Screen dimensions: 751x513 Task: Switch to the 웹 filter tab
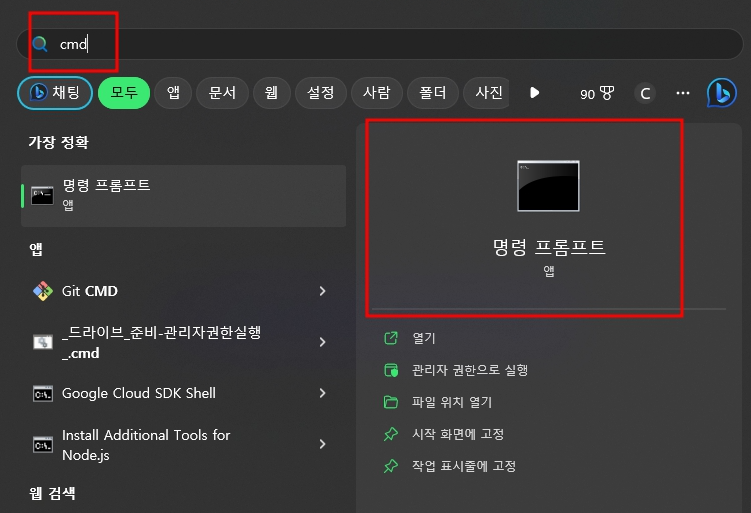click(272, 93)
